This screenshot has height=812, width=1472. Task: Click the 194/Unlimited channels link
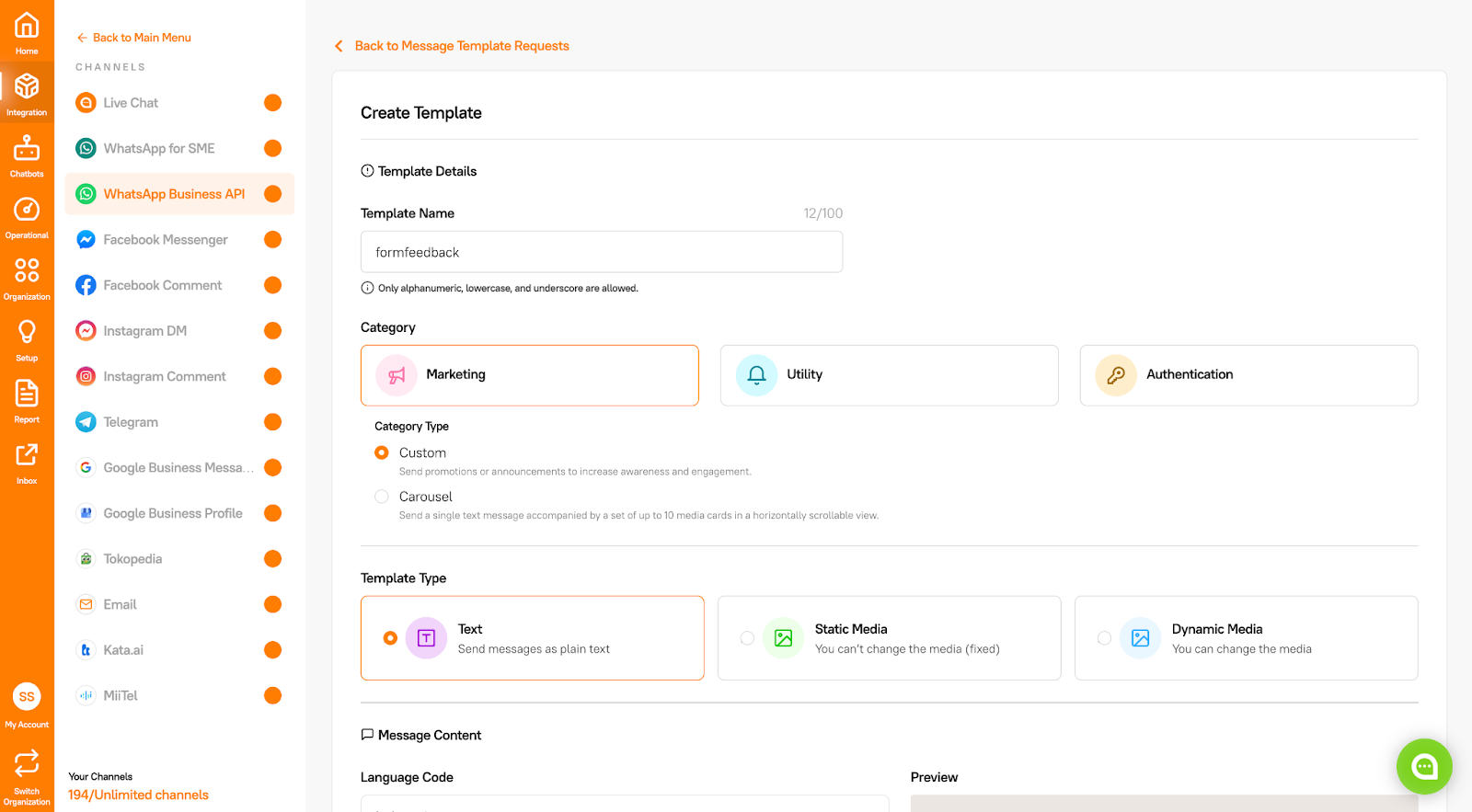point(138,795)
